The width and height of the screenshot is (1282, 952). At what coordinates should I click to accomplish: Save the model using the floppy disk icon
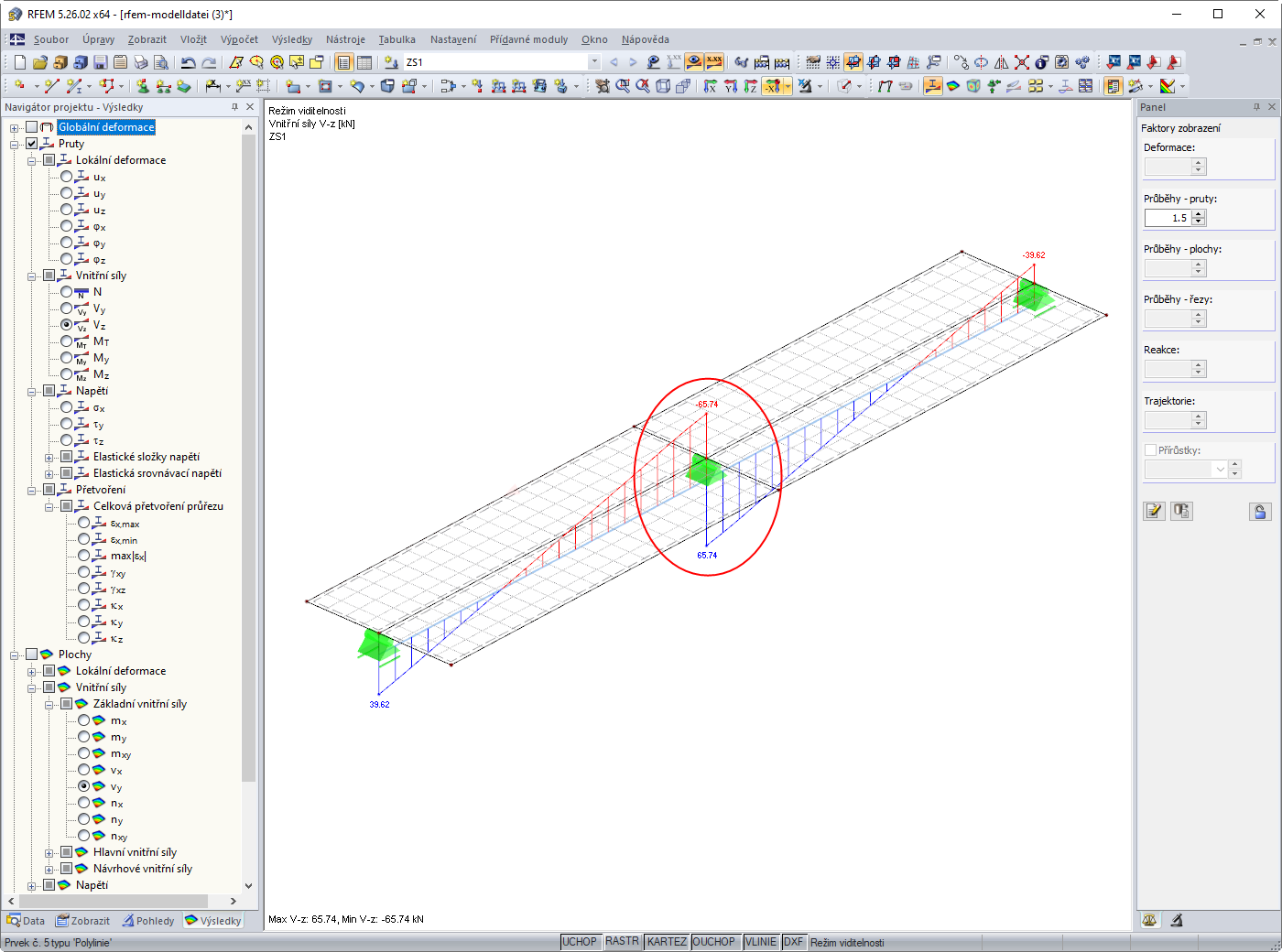point(101,62)
